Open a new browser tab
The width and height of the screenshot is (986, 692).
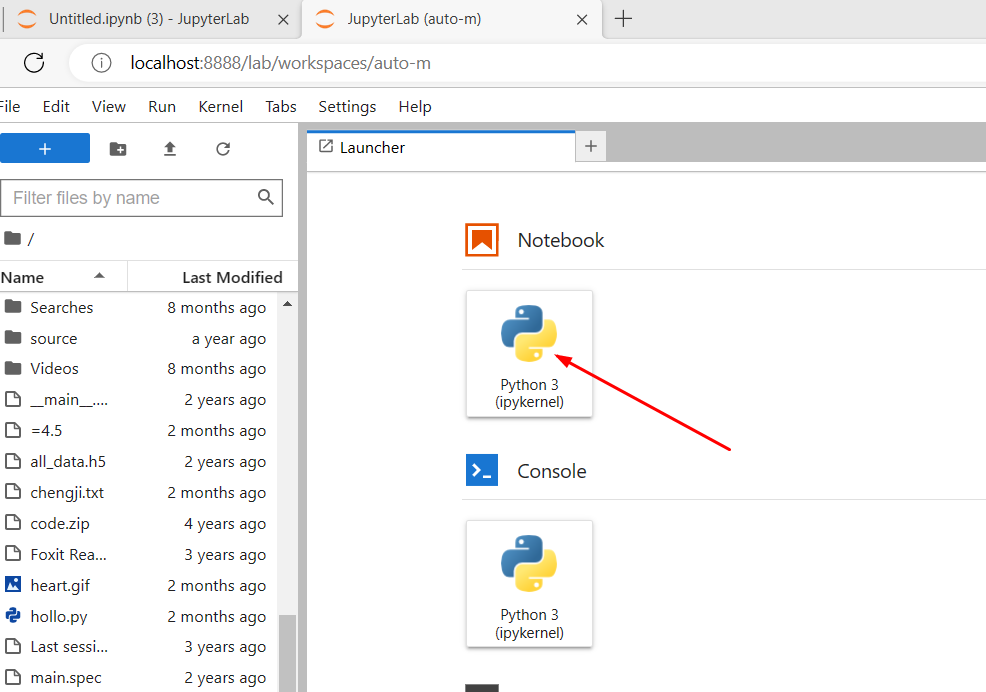(x=623, y=19)
